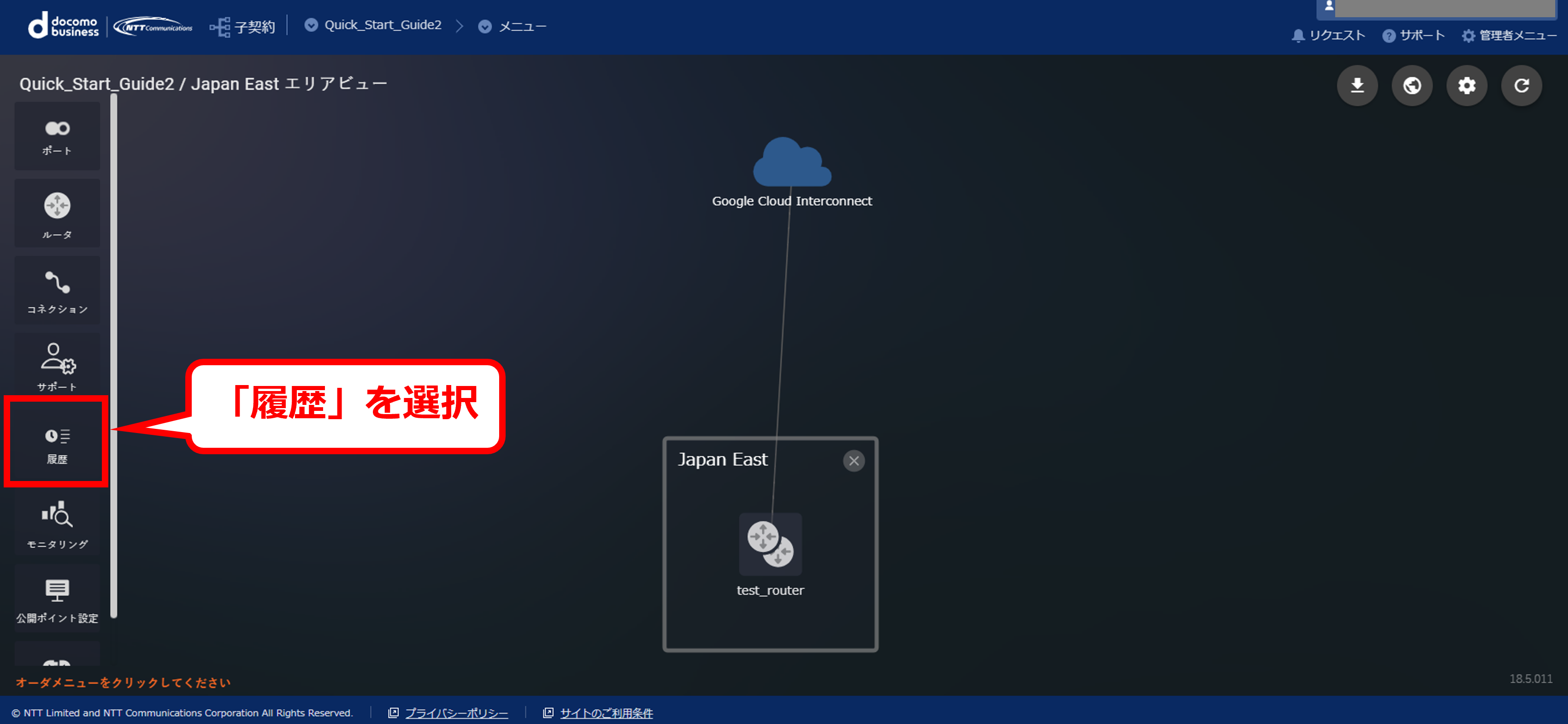Open the 子契約 hierarchy menu
Screen dimensions: 1568x724
(x=242, y=27)
